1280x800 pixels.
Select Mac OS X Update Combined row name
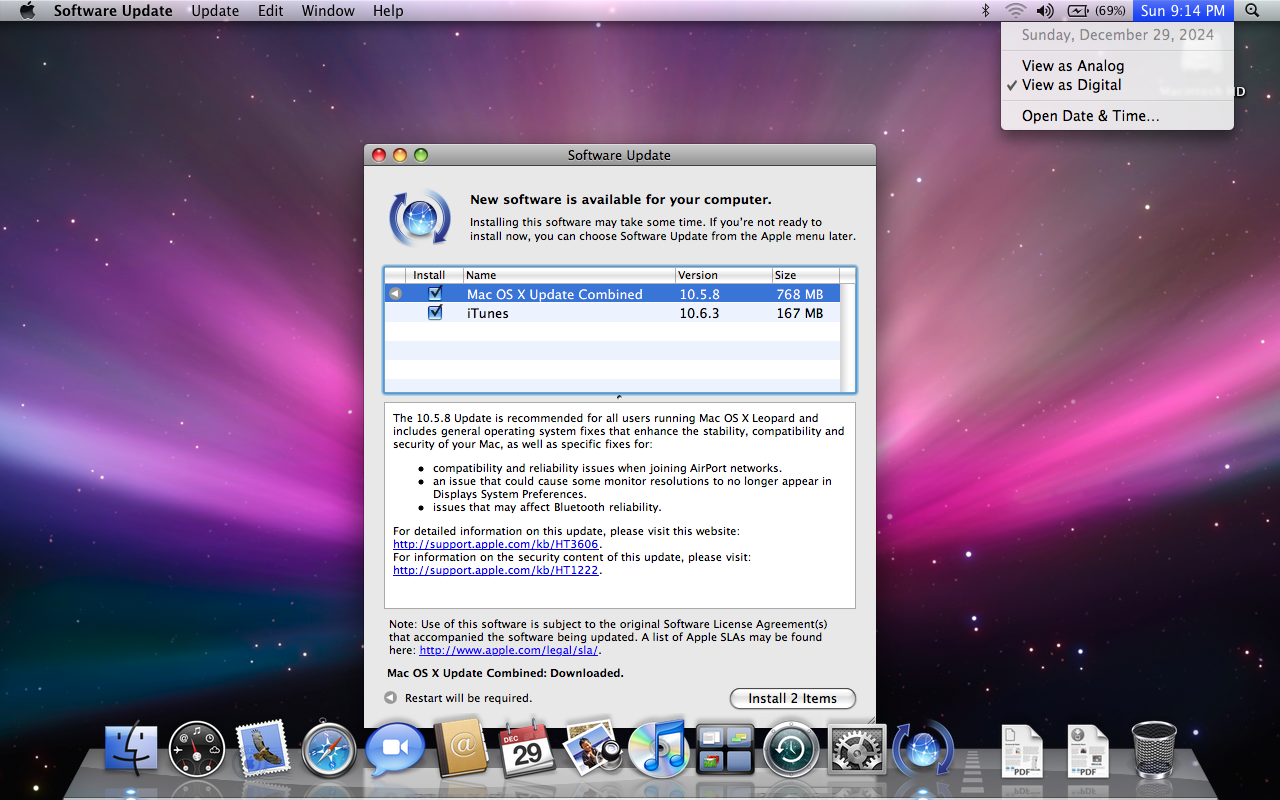click(554, 294)
